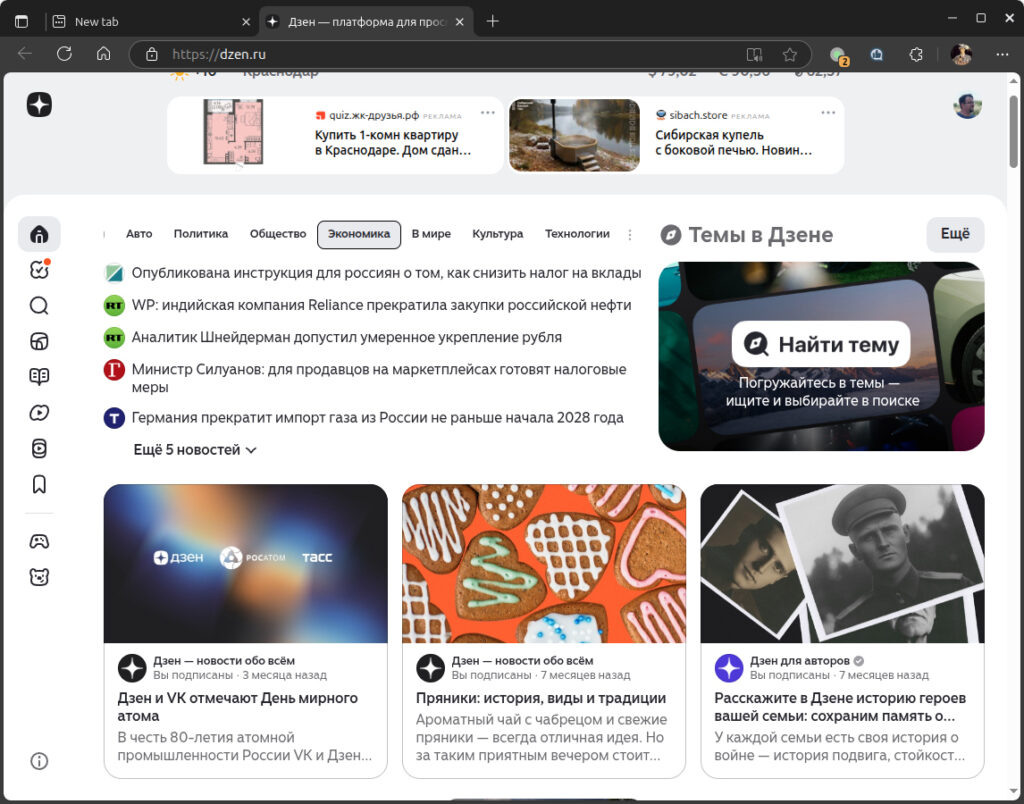Open the video play icon in sidebar

tap(39, 413)
